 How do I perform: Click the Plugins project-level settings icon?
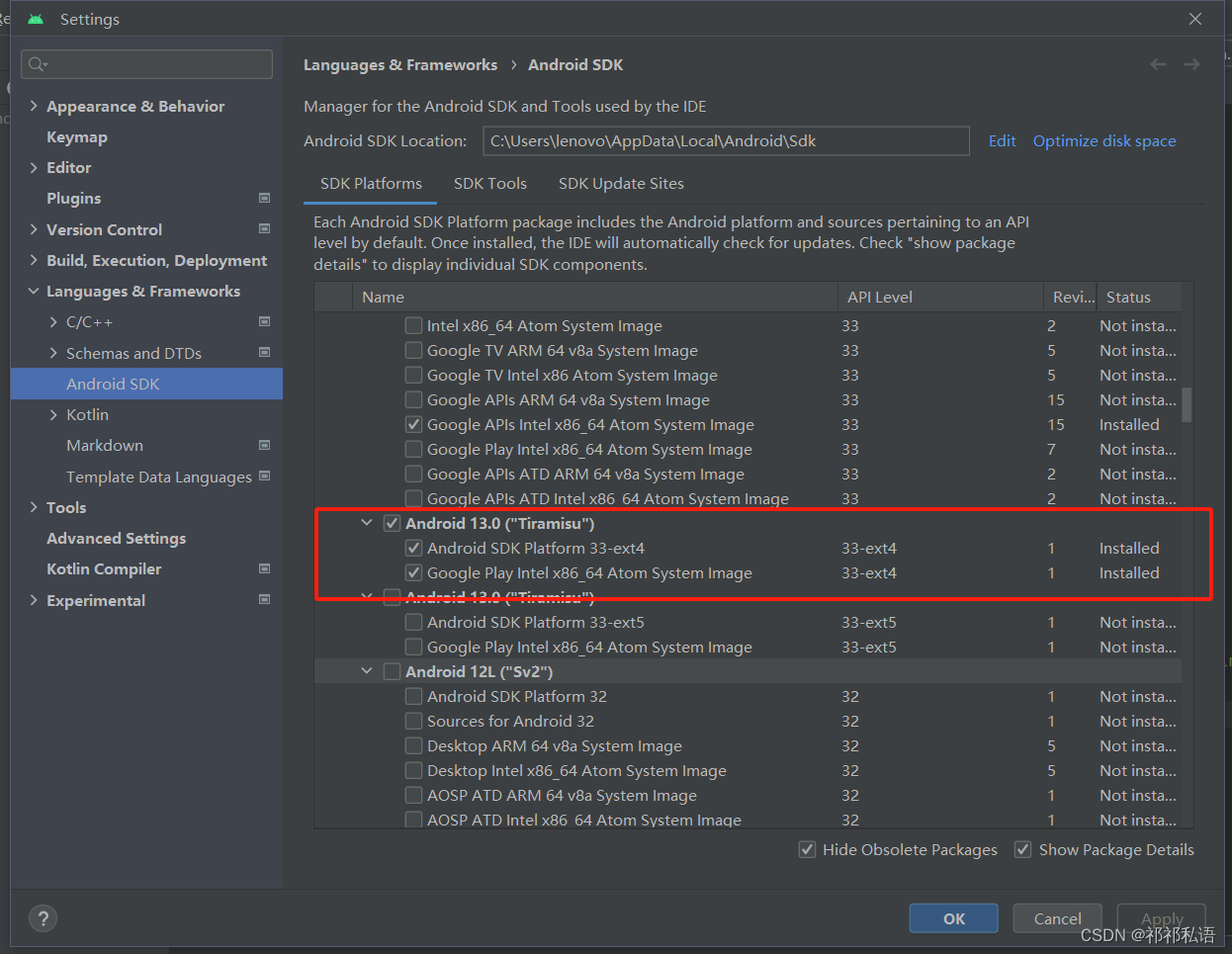[x=264, y=198]
